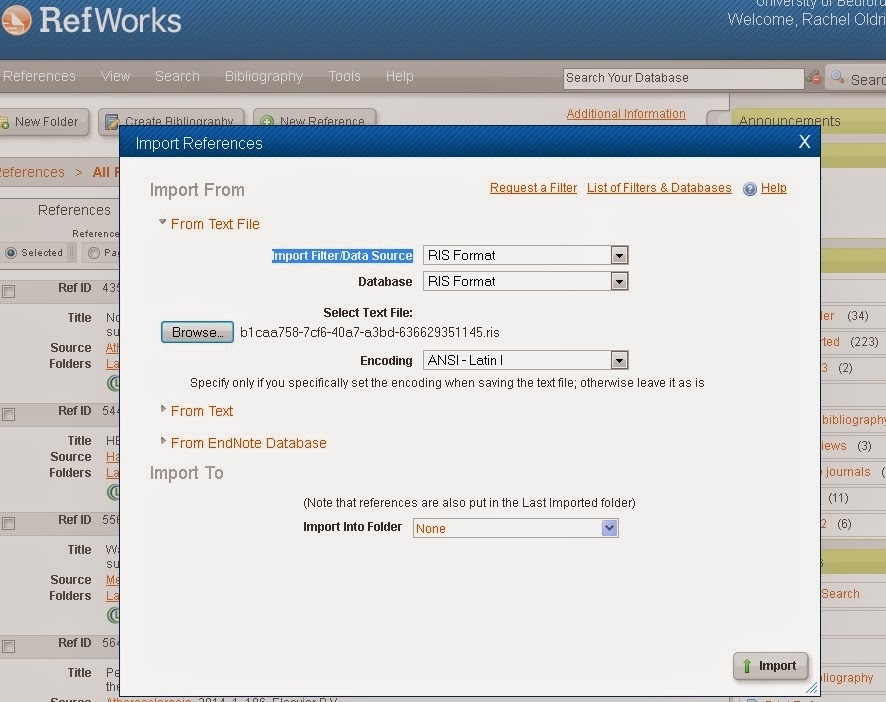The image size is (886, 702).
Task: Click the Search Your Database field
Action: (x=683, y=78)
